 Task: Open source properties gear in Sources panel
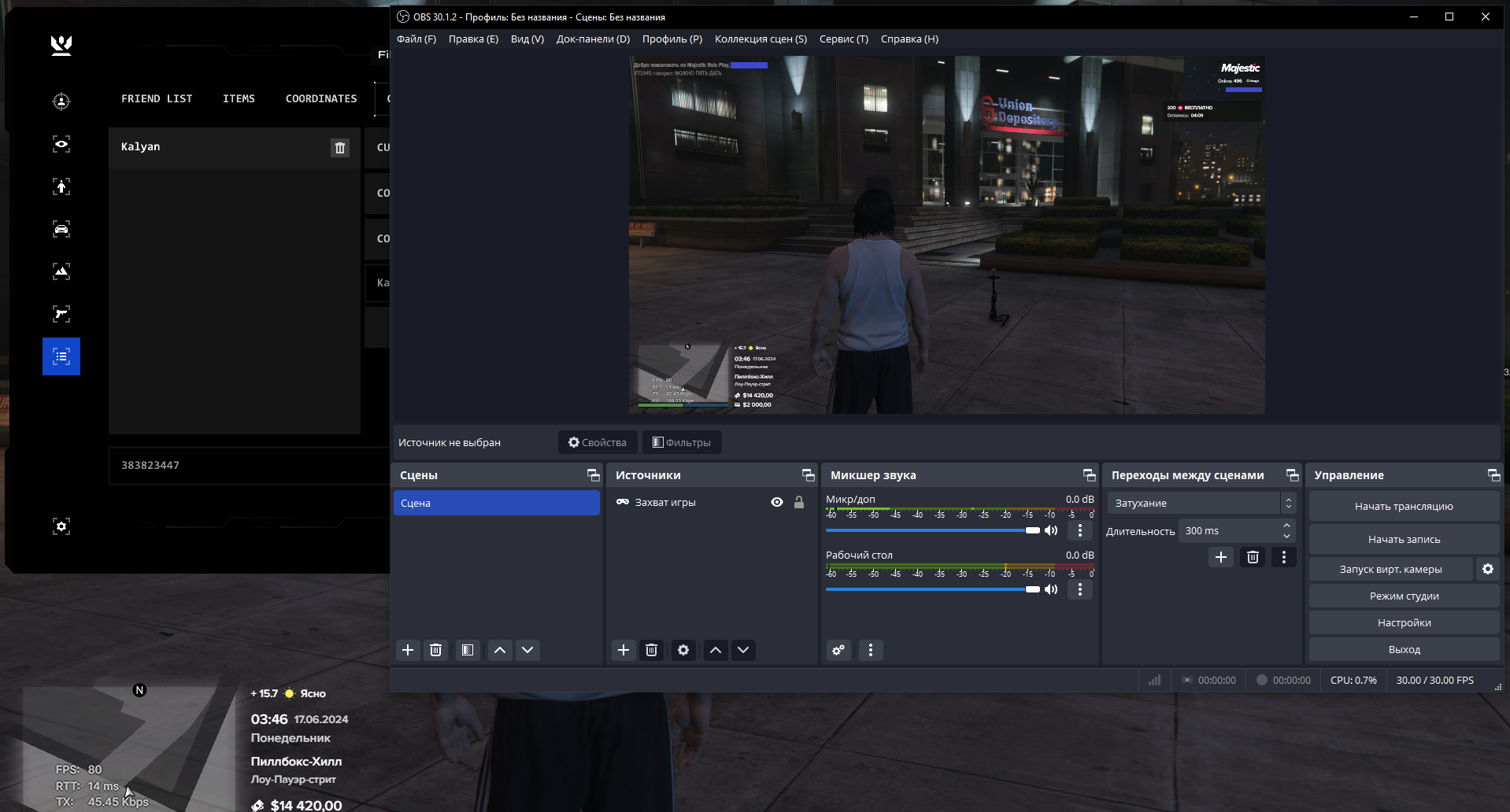pos(683,650)
